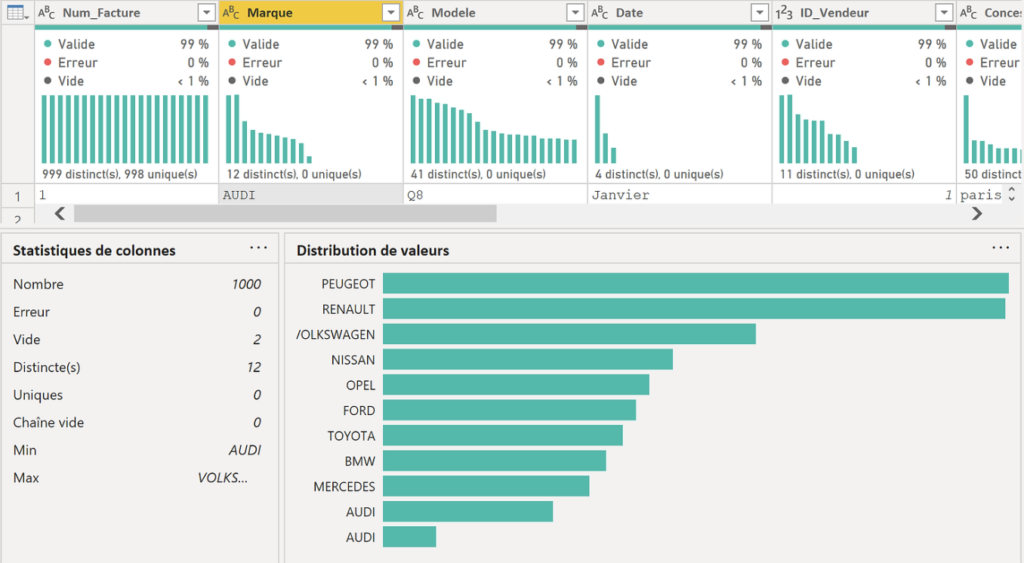Screen dimensions: 1024x563
Task: Change data type via Marque ABC icon
Action: point(231,12)
